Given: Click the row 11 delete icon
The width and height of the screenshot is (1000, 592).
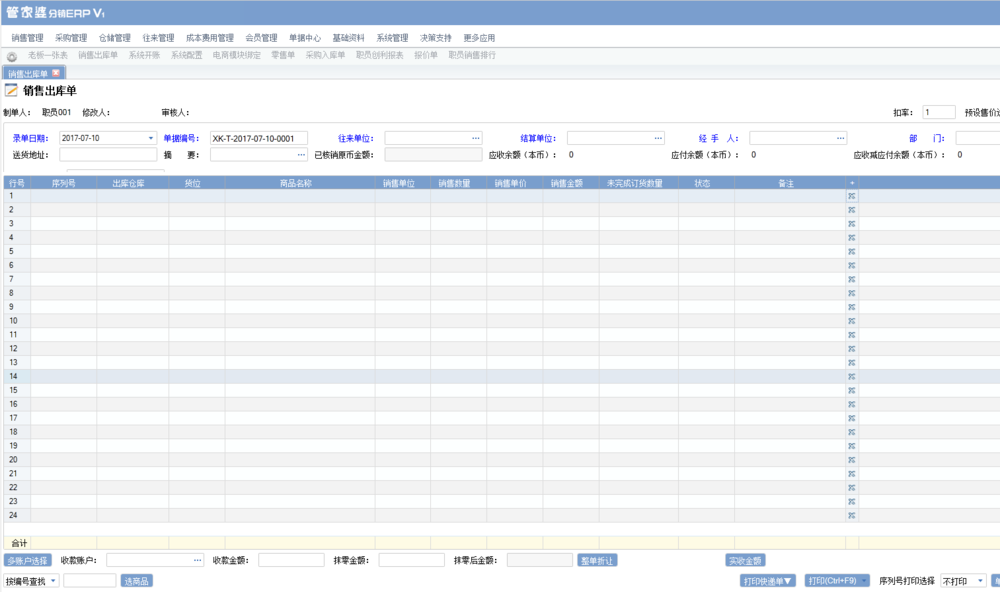Looking at the screenshot, I should (851, 335).
